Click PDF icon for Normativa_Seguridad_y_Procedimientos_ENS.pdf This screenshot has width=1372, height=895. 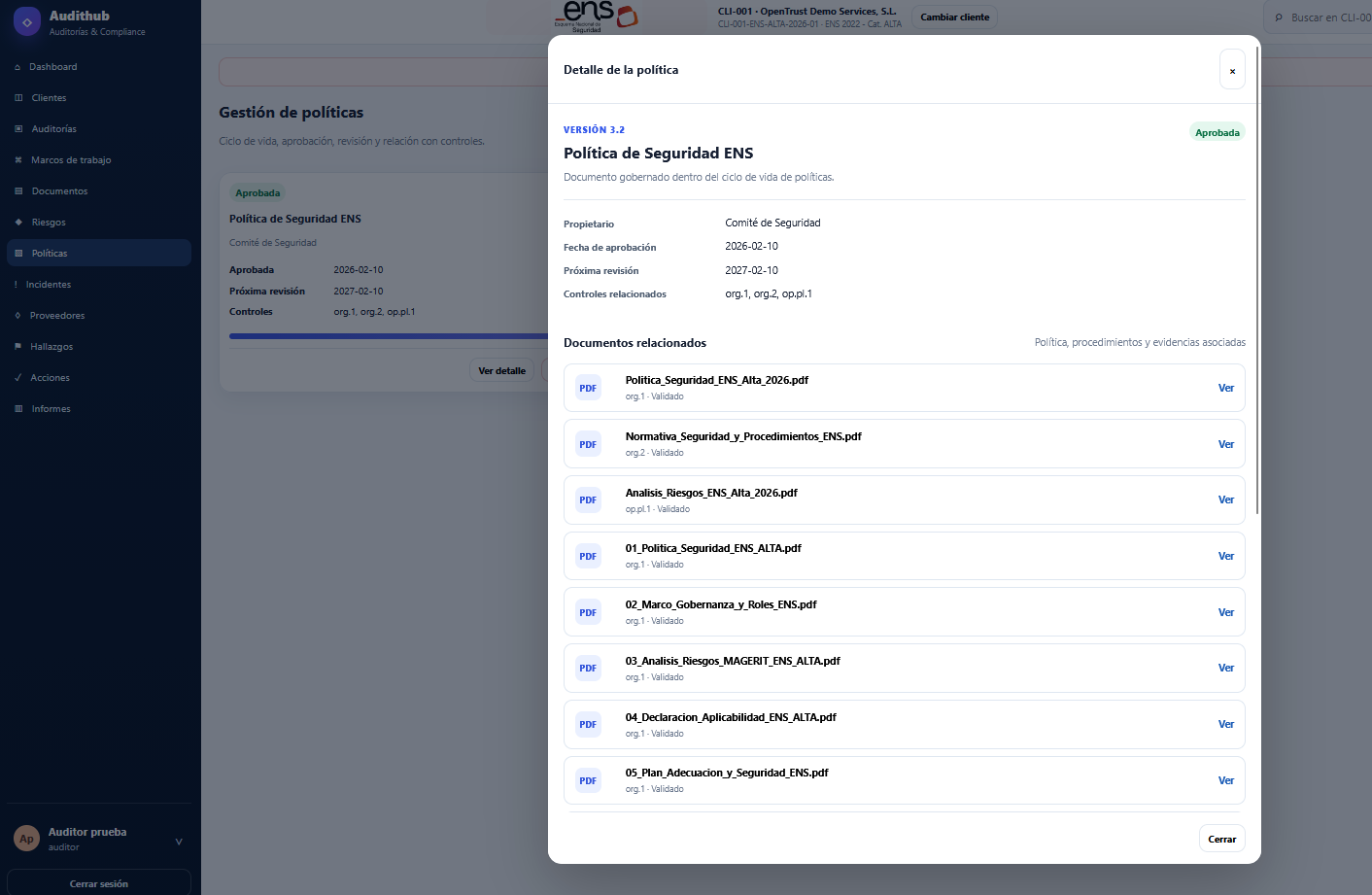(x=588, y=444)
